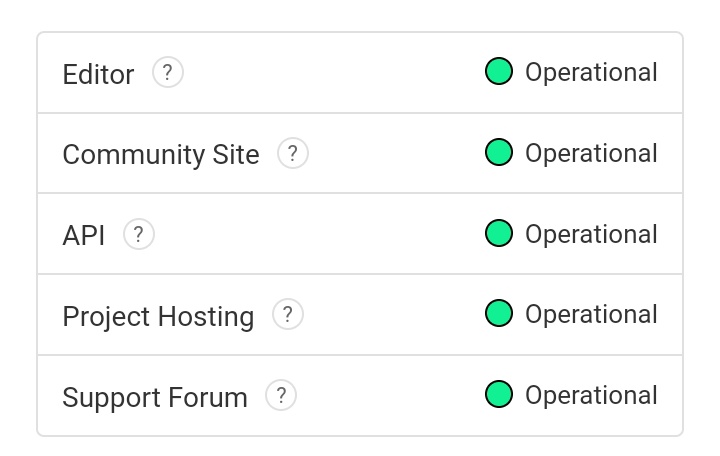
Task: Open the Project Hosting question mark icon
Action: pyautogui.click(x=287, y=314)
